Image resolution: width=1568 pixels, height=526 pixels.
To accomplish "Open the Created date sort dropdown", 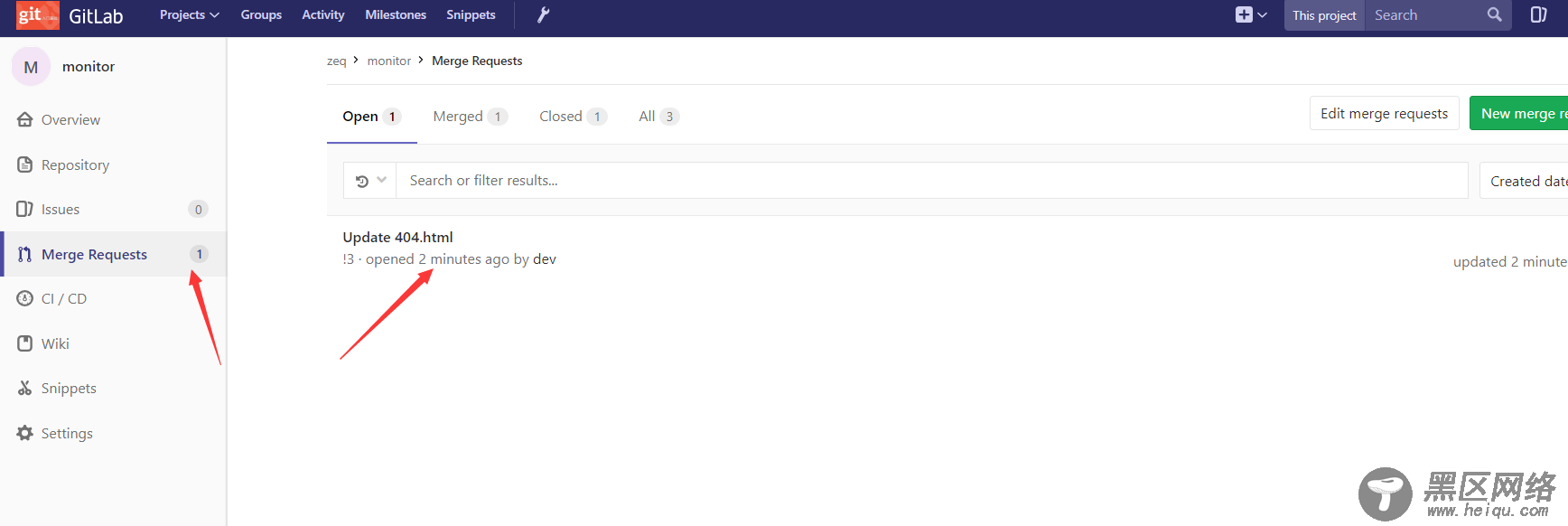I will [x=1524, y=181].
